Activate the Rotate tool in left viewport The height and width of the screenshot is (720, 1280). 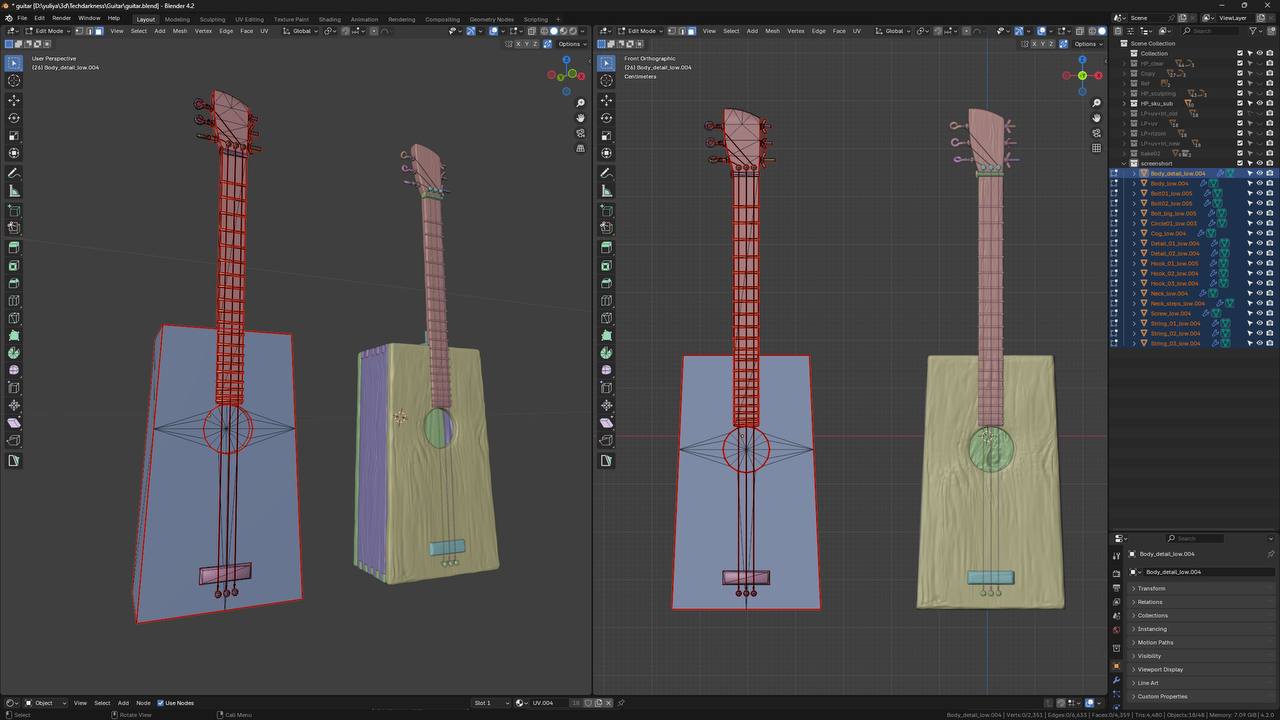(14, 118)
